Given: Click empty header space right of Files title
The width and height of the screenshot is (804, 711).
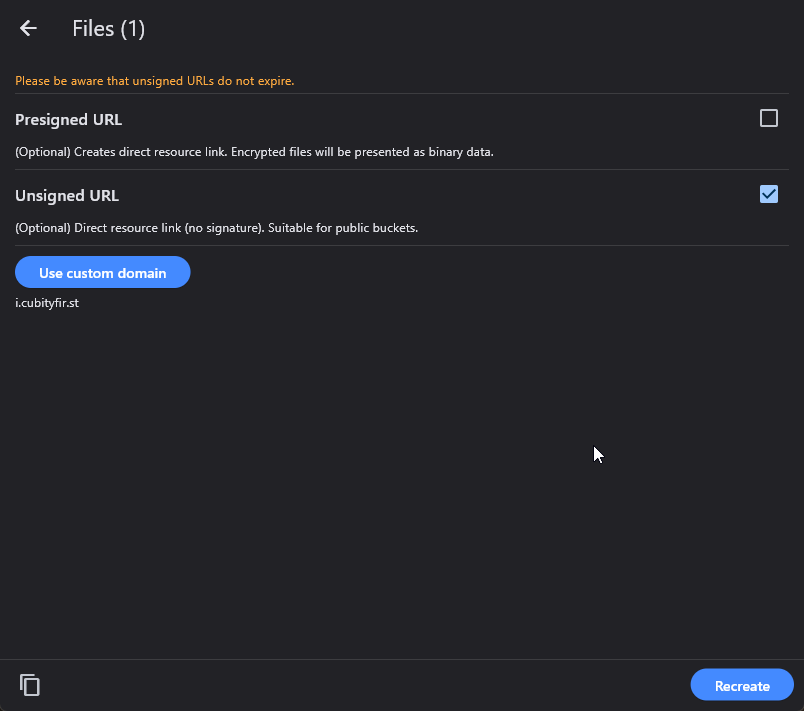Looking at the screenshot, I should (x=450, y=29).
